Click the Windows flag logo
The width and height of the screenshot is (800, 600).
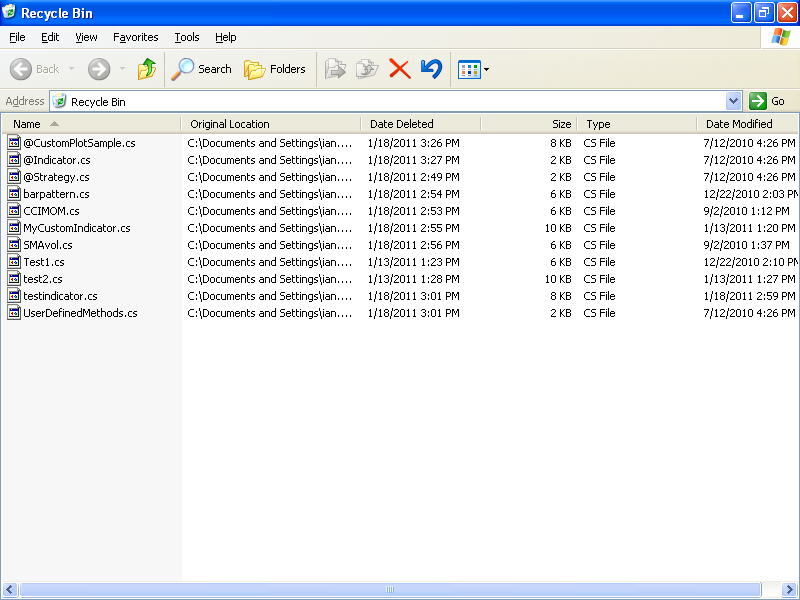pyautogui.click(x=780, y=37)
